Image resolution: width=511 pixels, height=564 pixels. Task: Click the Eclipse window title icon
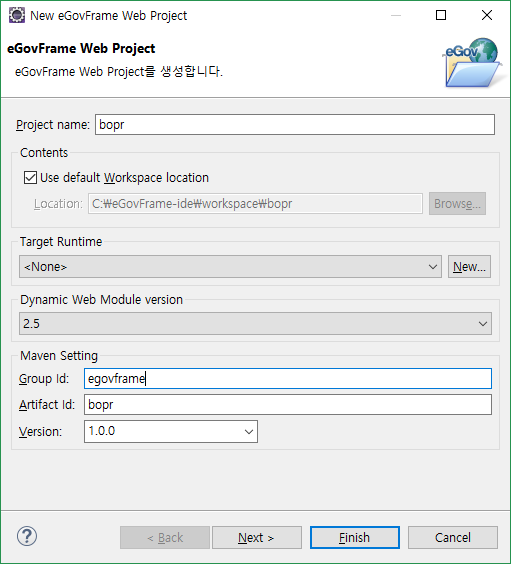click(17, 15)
